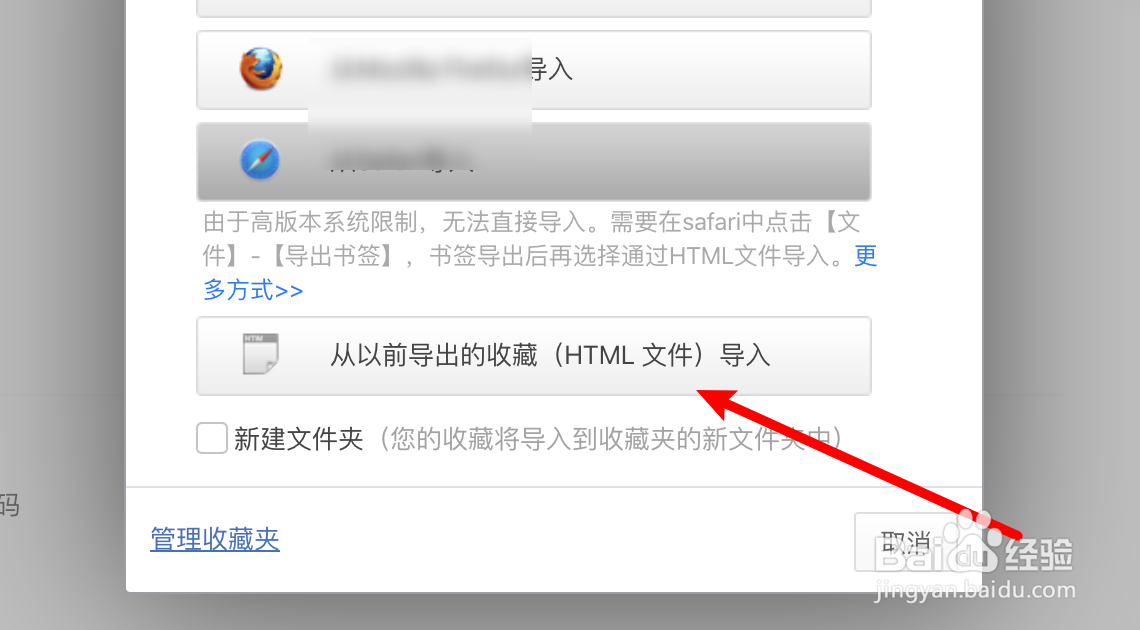This screenshot has height=630, width=1140.
Task: Click the HTML file document icon
Action: 260,354
